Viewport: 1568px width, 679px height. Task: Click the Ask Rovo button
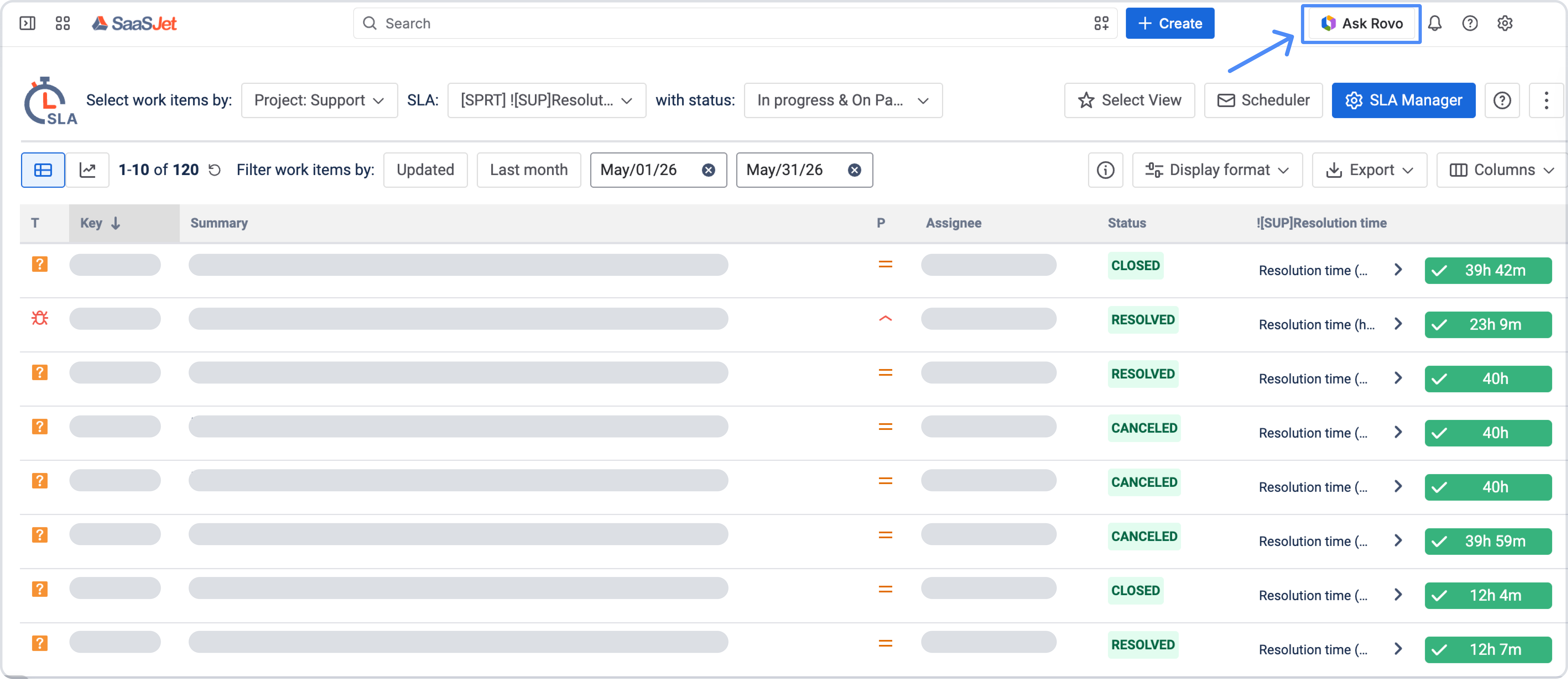pos(1361,23)
